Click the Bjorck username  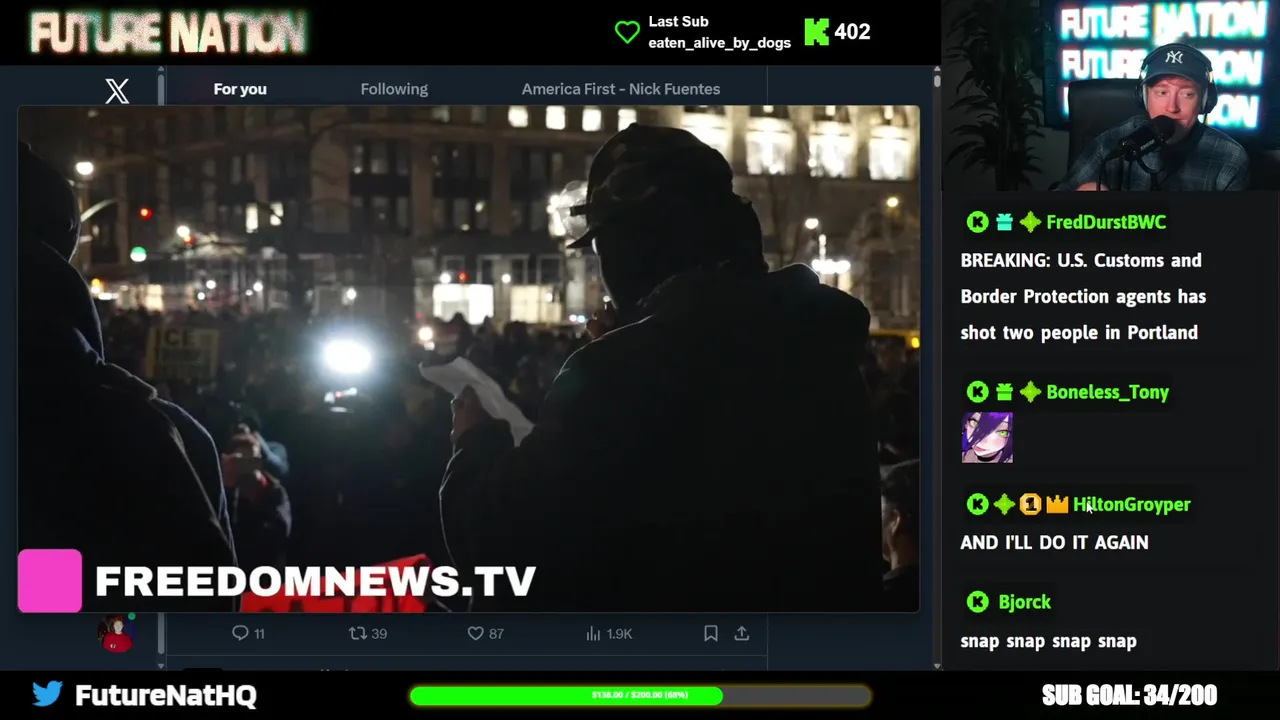[x=1024, y=602]
